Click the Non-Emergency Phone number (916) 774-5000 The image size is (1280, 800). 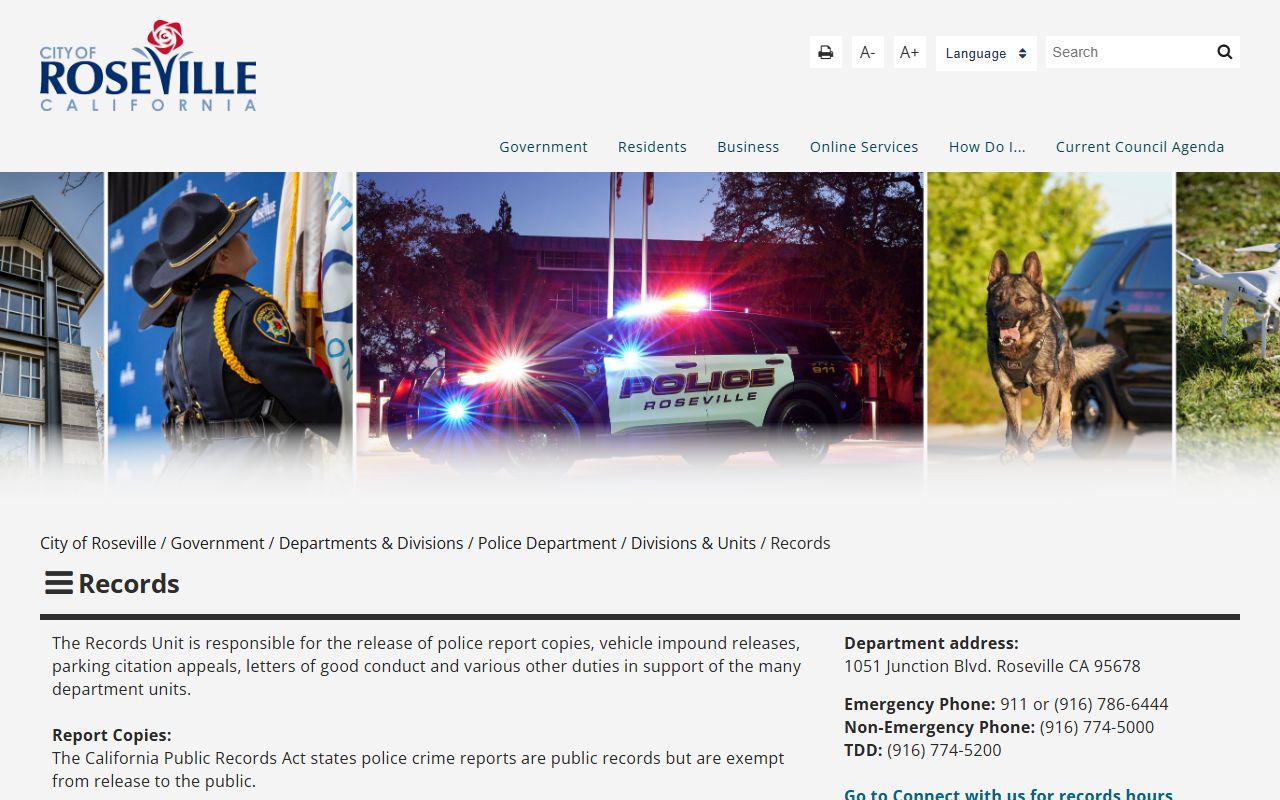coord(1097,727)
